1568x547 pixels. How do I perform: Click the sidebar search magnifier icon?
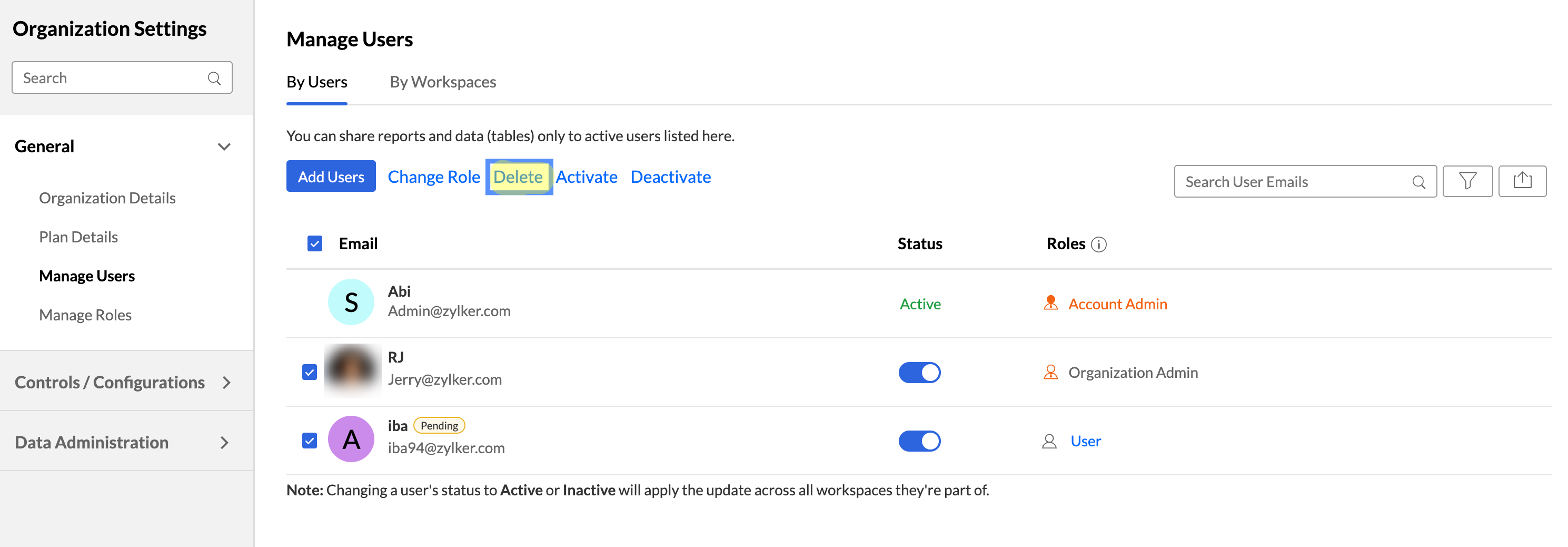coord(214,78)
